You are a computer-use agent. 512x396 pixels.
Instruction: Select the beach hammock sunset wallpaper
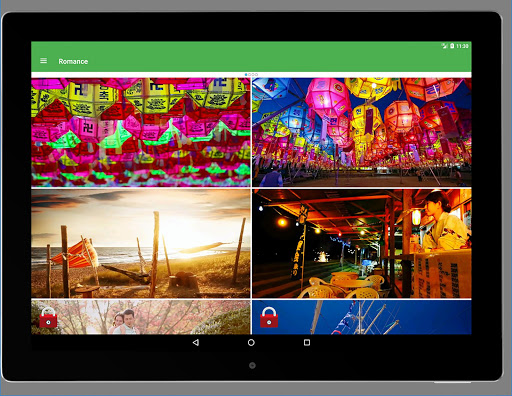pyautogui.click(x=141, y=243)
